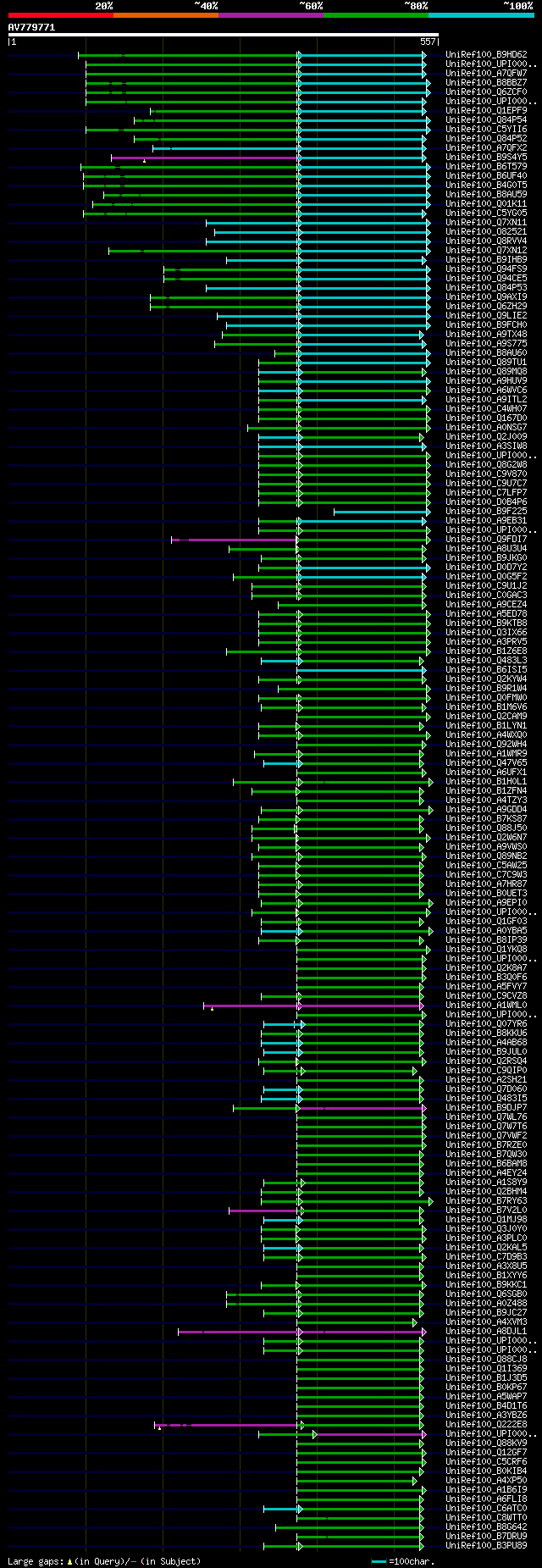Click the purple ~60% identity legend segment

[271, 15]
